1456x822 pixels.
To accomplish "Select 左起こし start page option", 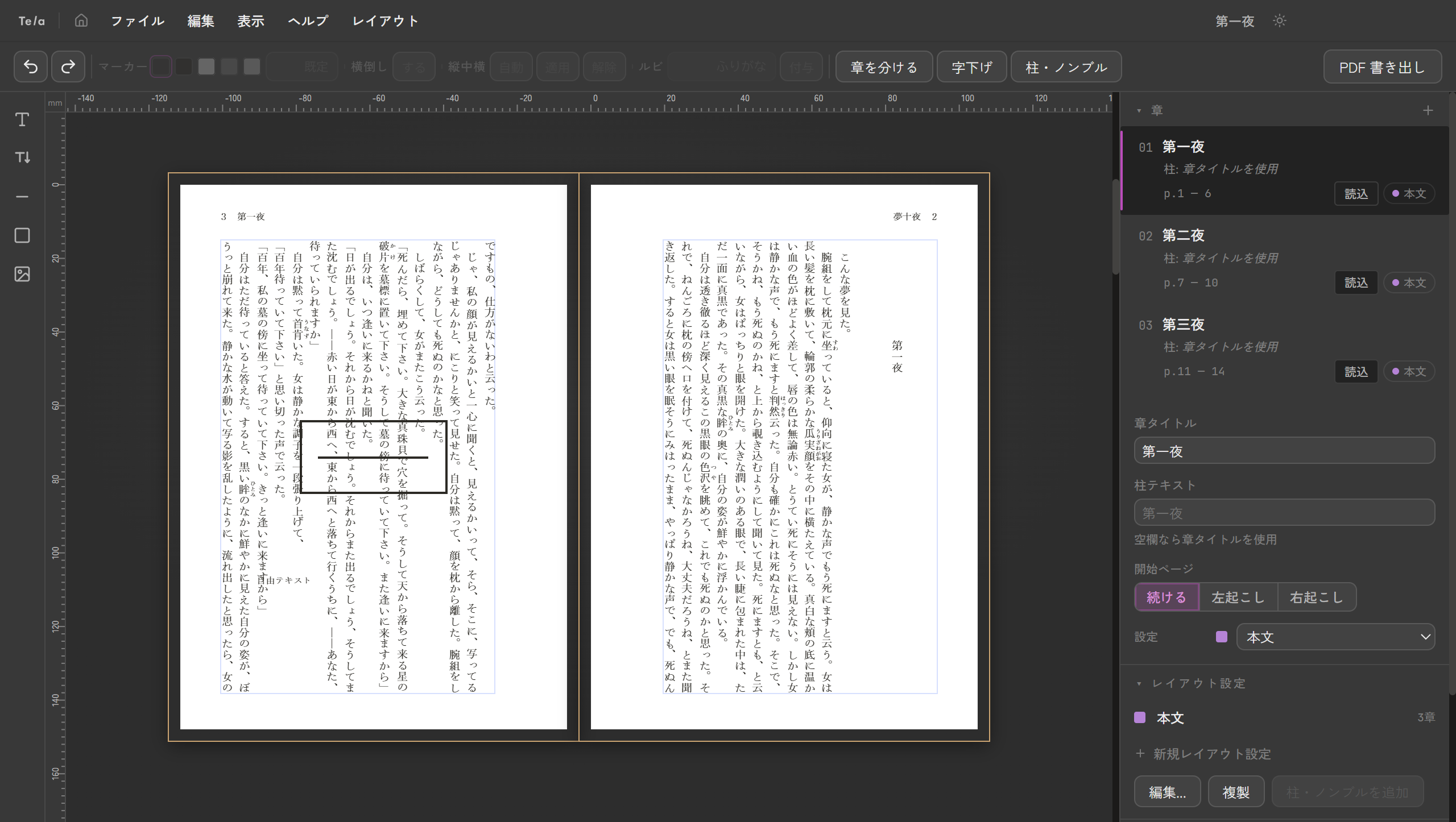I will coord(1238,597).
